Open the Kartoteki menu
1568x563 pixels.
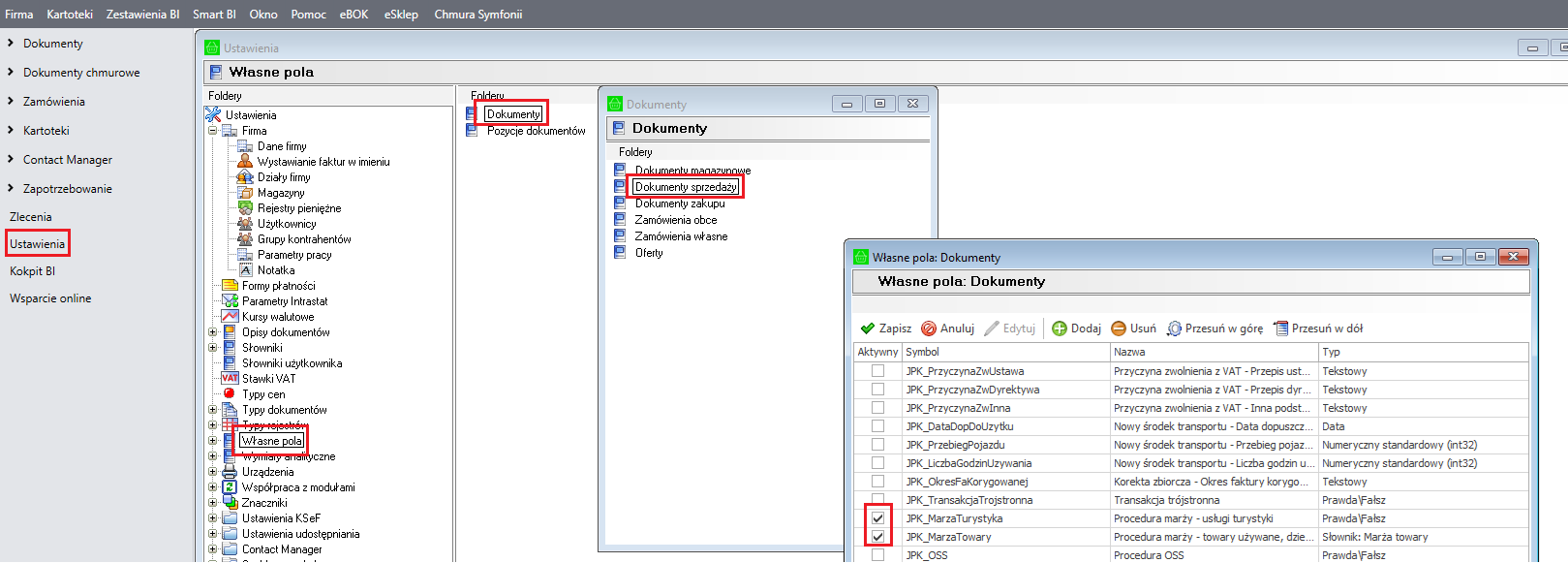(70, 15)
